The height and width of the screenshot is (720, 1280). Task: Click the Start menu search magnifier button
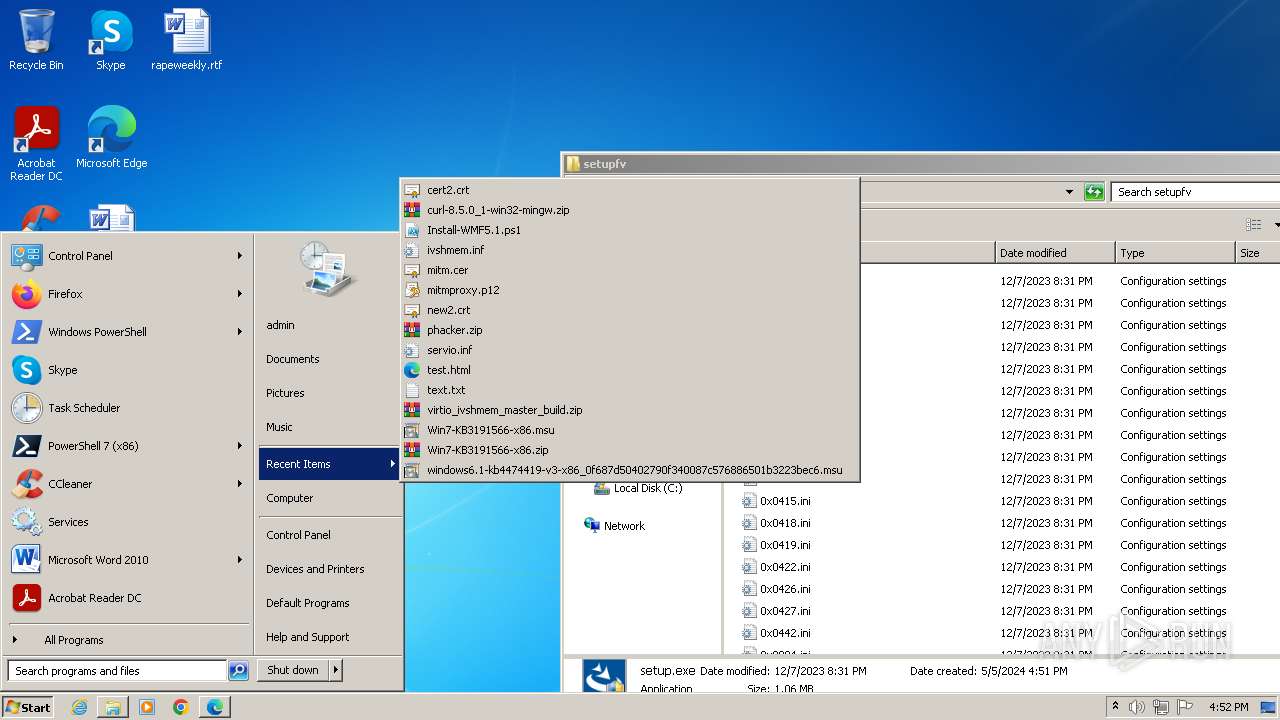click(x=238, y=671)
